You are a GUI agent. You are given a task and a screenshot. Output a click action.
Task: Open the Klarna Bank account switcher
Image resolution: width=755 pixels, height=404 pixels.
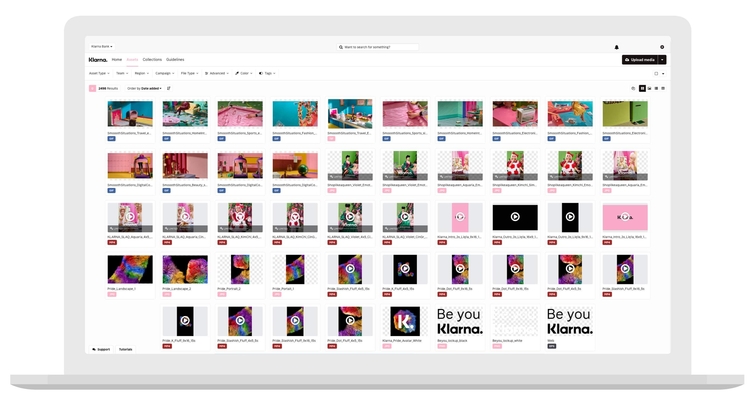coord(102,47)
